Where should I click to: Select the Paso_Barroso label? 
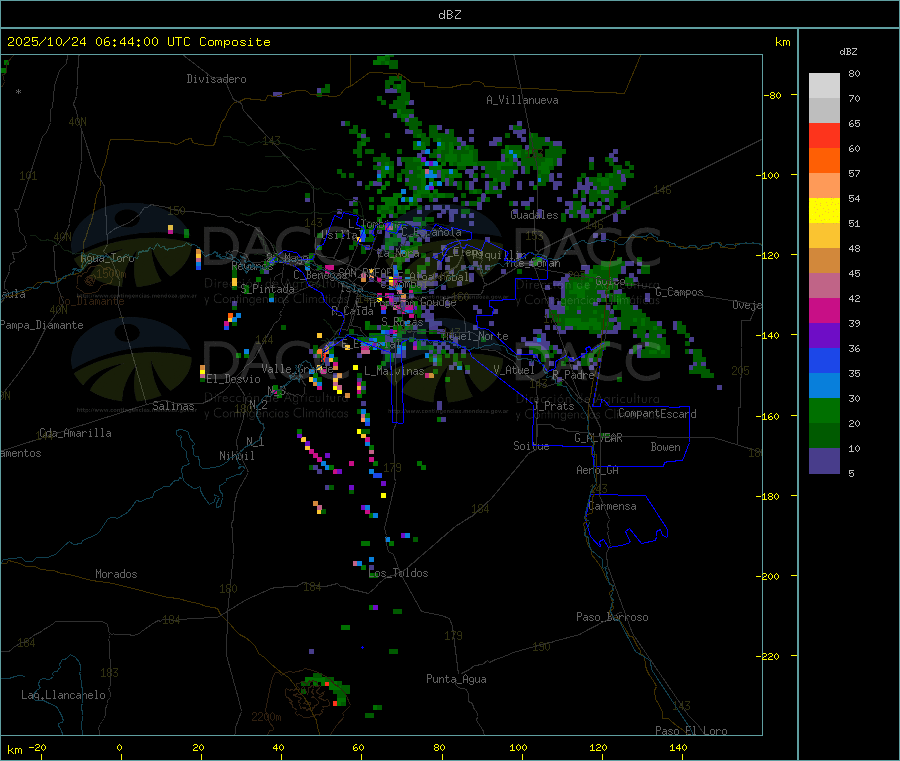[x=612, y=617]
